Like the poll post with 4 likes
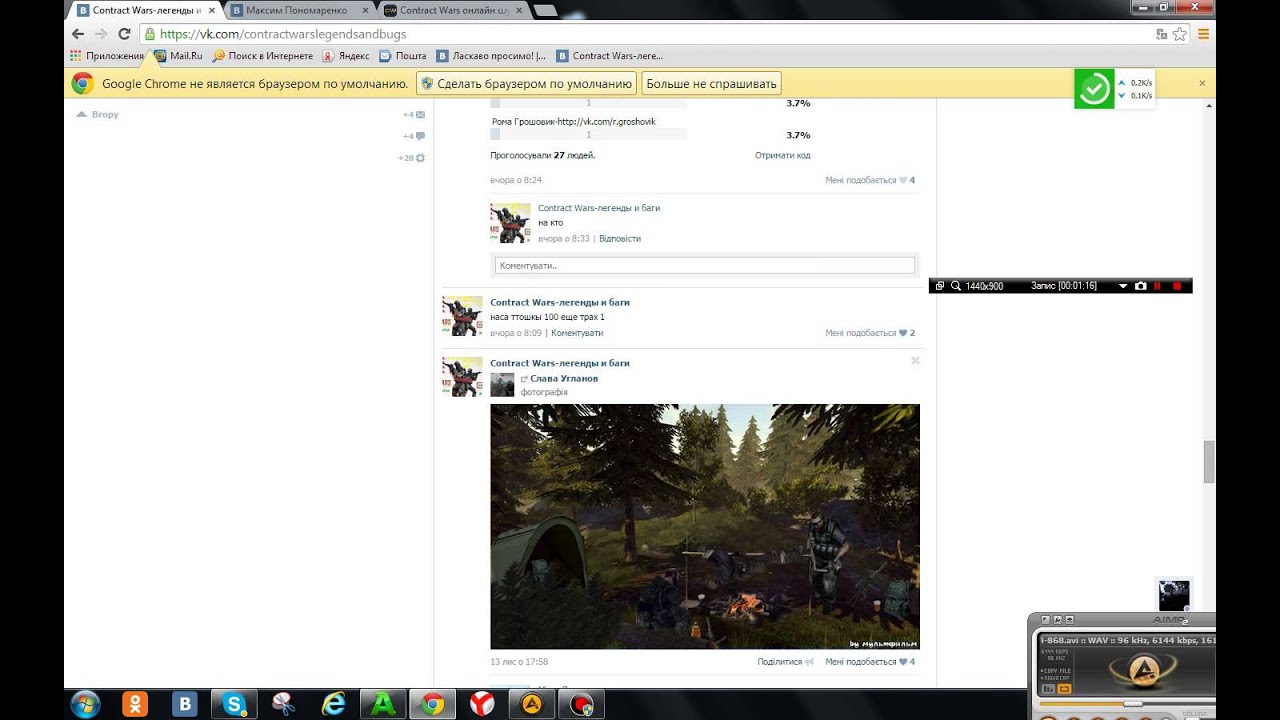The width and height of the screenshot is (1280, 720). (870, 180)
